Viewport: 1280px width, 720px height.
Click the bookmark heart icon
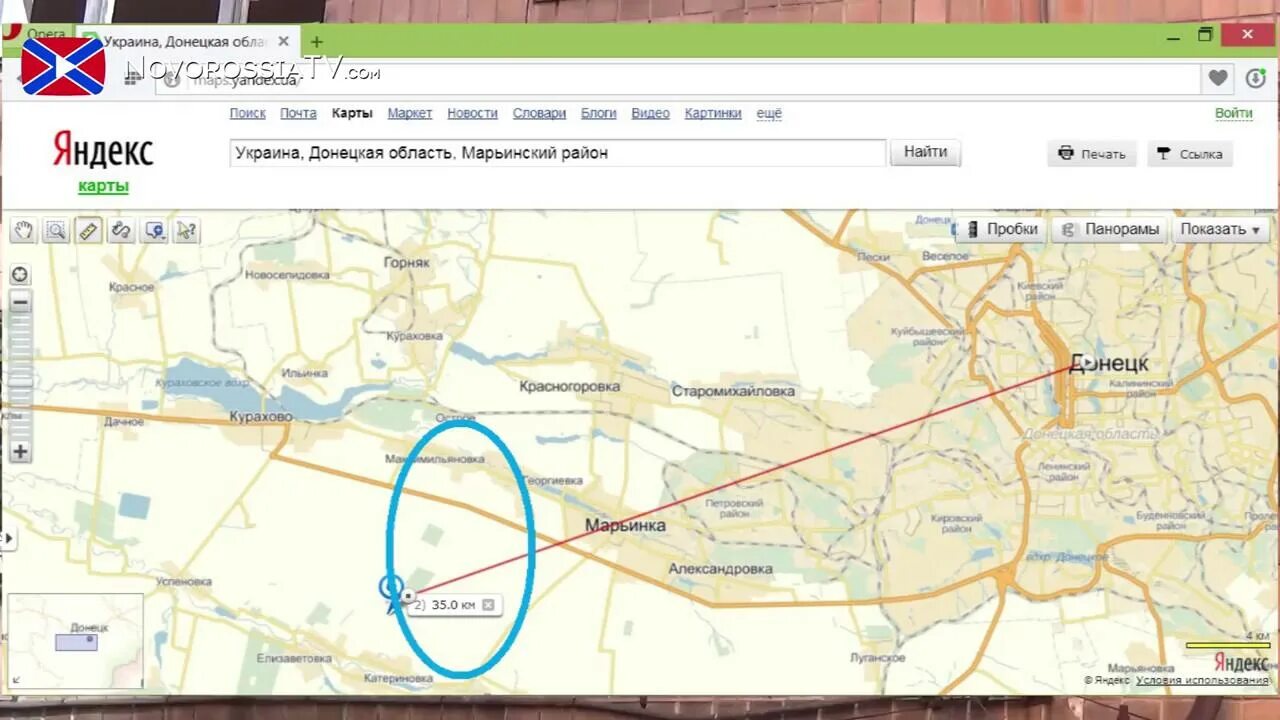pyautogui.click(x=1217, y=78)
